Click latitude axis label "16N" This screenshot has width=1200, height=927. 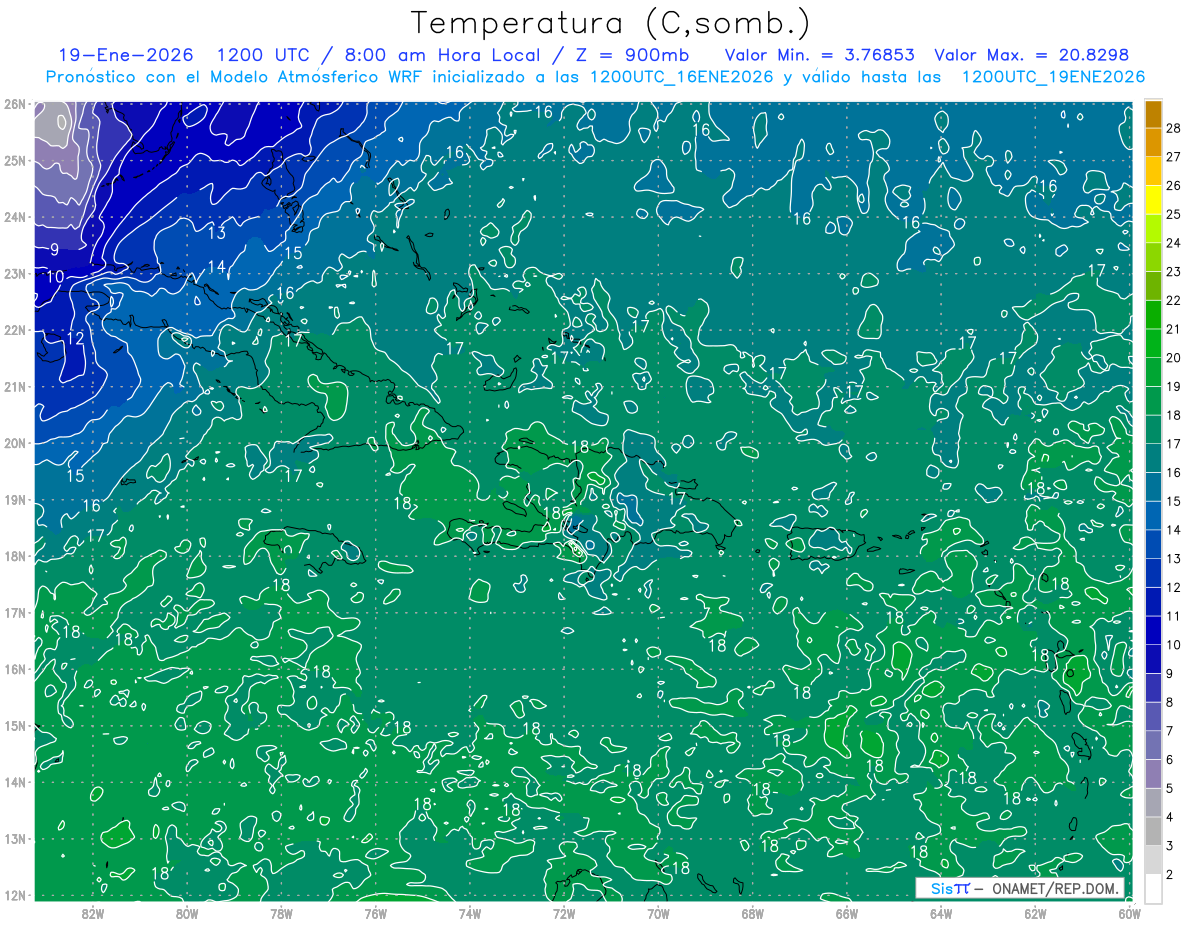tap(14, 669)
